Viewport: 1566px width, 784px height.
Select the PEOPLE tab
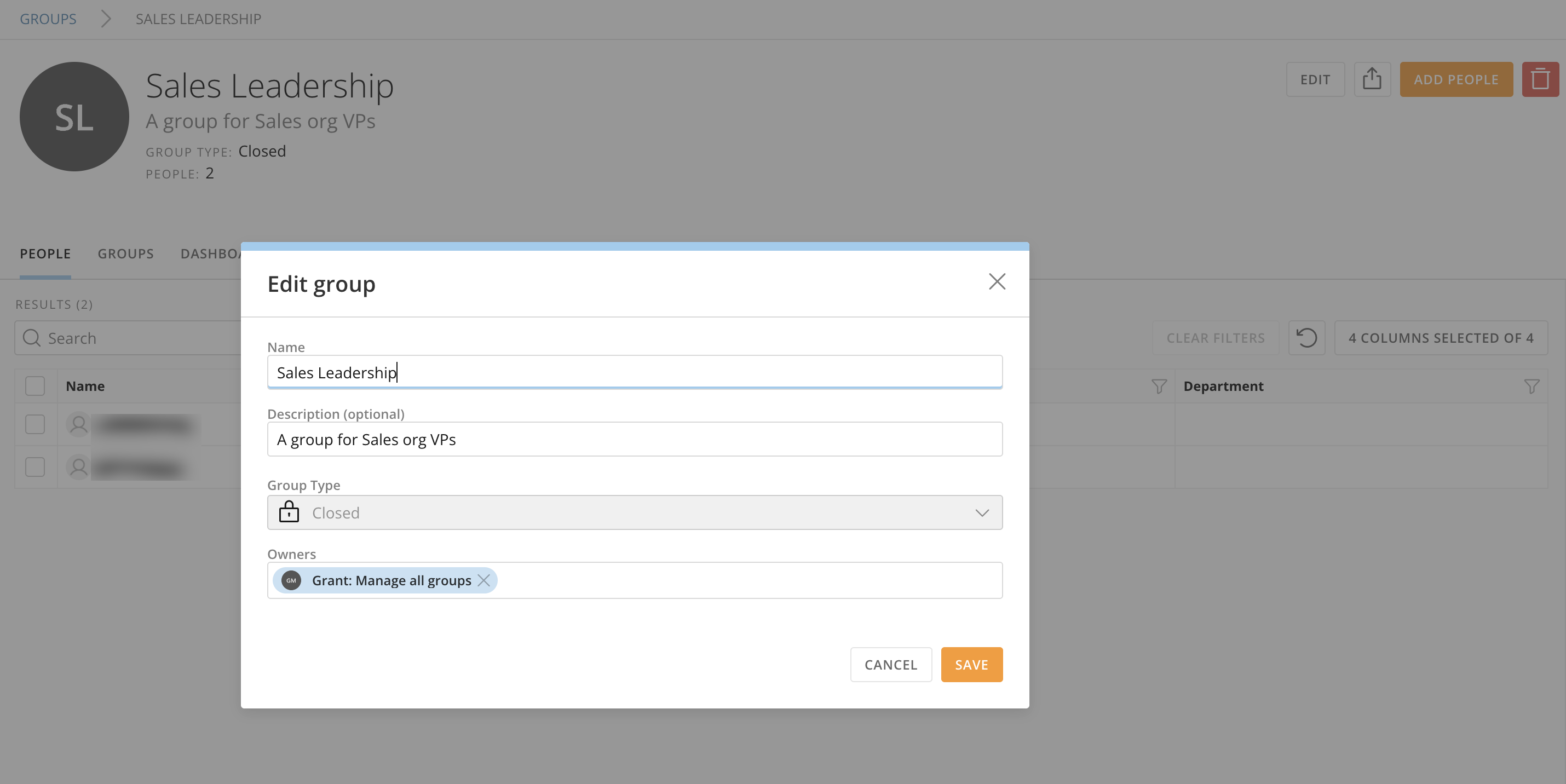point(45,254)
